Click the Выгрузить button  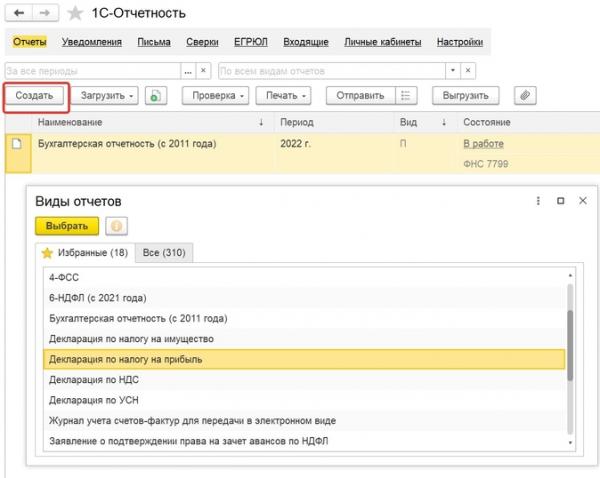pos(465,96)
